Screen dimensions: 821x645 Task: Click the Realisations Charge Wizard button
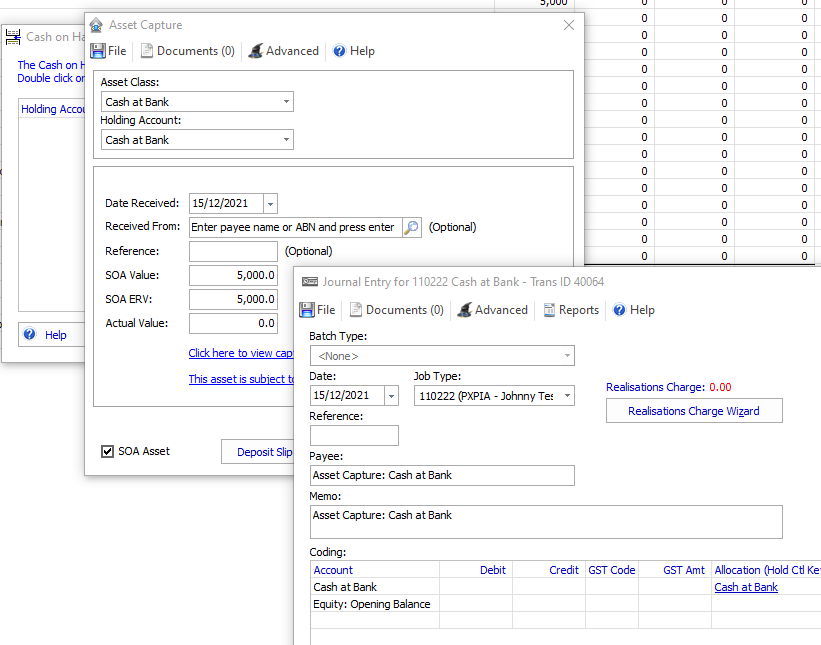(x=694, y=411)
